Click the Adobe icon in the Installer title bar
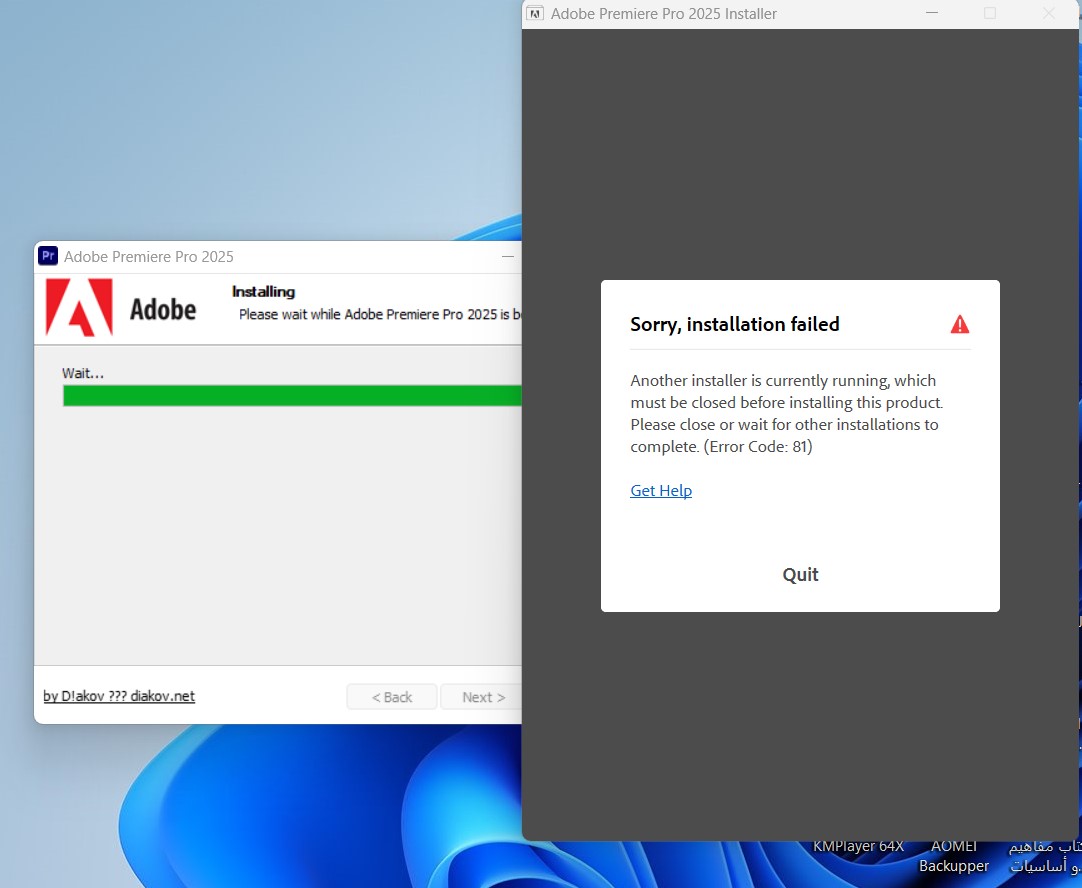 535,14
